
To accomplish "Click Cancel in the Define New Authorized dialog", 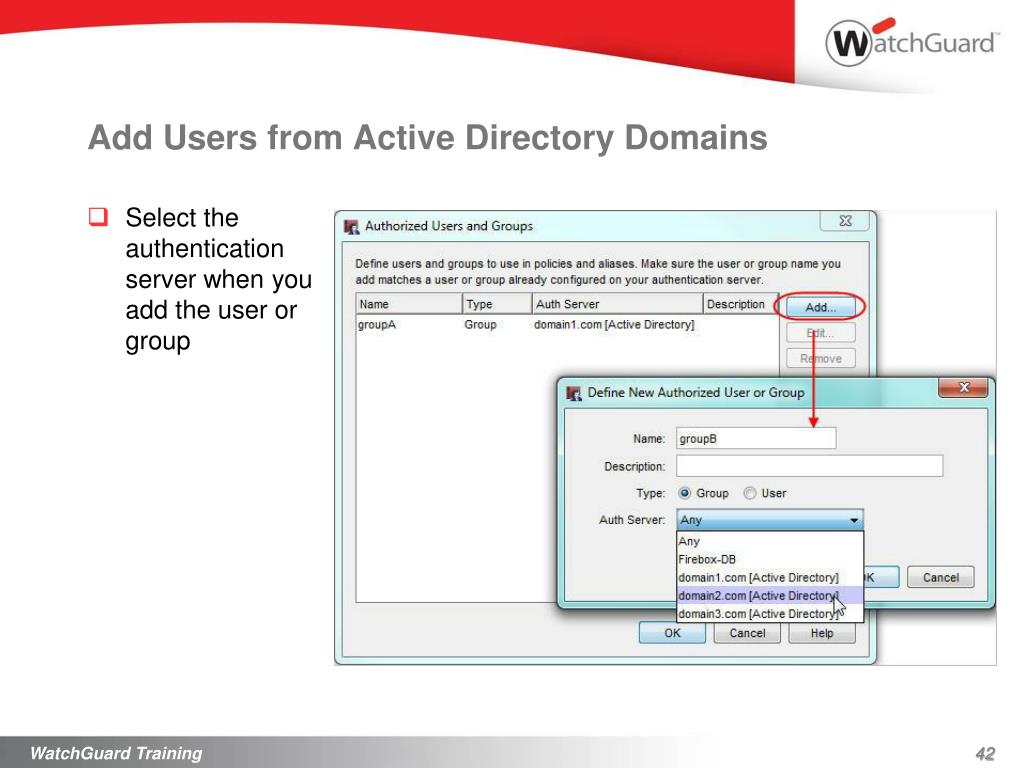I will pos(940,577).
